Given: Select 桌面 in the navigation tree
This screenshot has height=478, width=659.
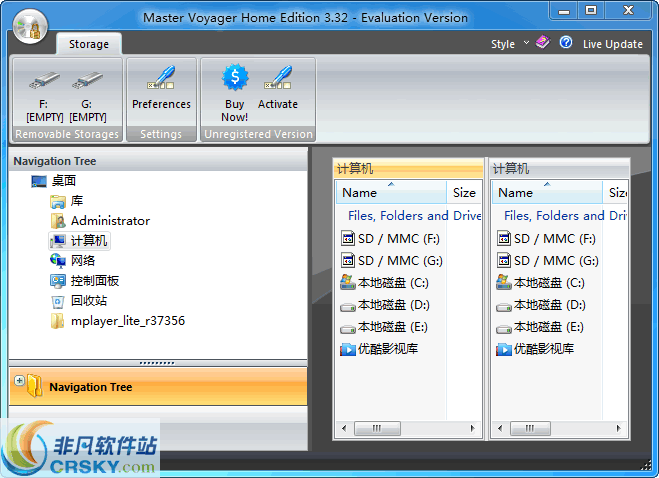Looking at the screenshot, I should pyautogui.click(x=63, y=181).
